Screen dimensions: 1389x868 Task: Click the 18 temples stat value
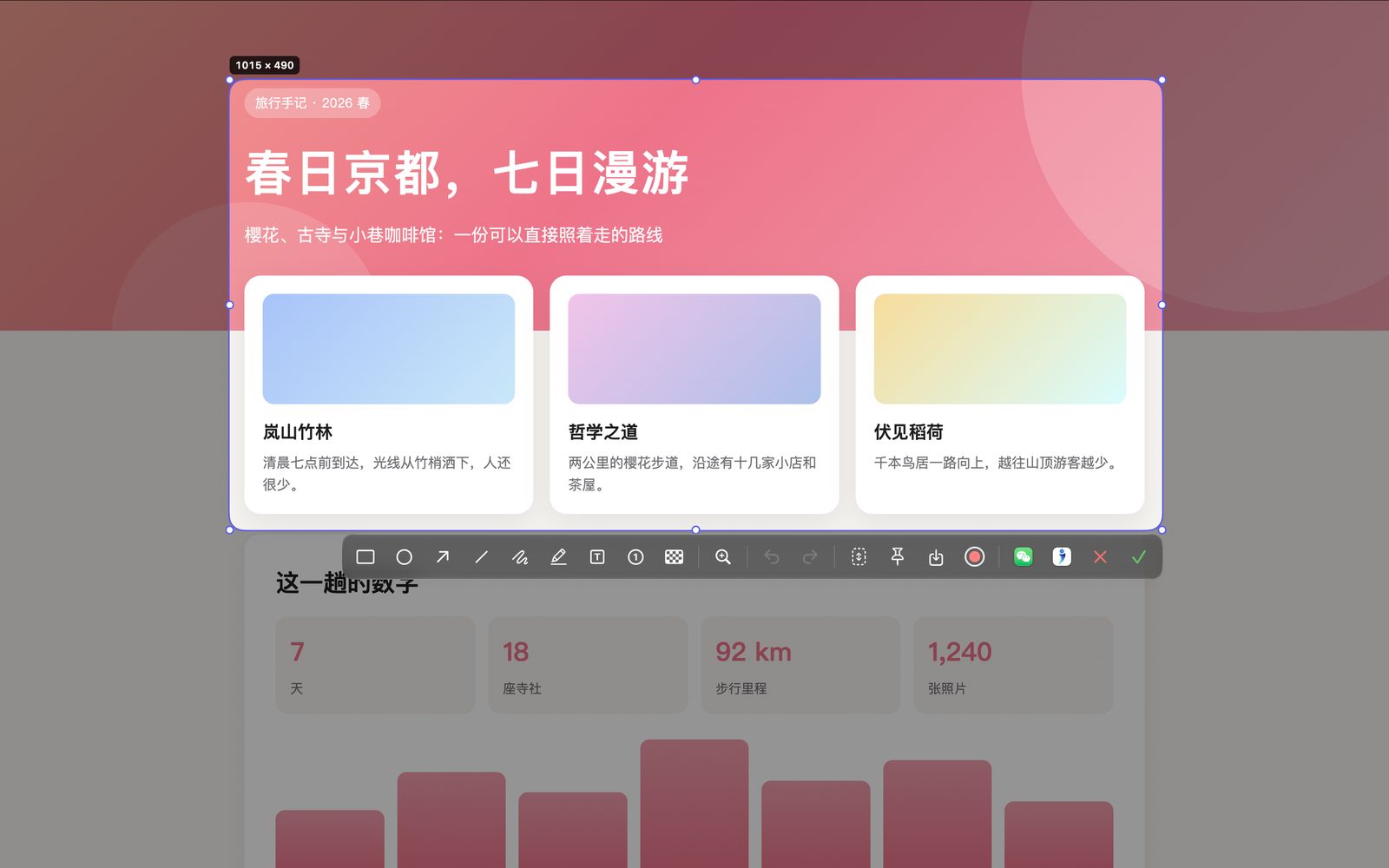(516, 652)
